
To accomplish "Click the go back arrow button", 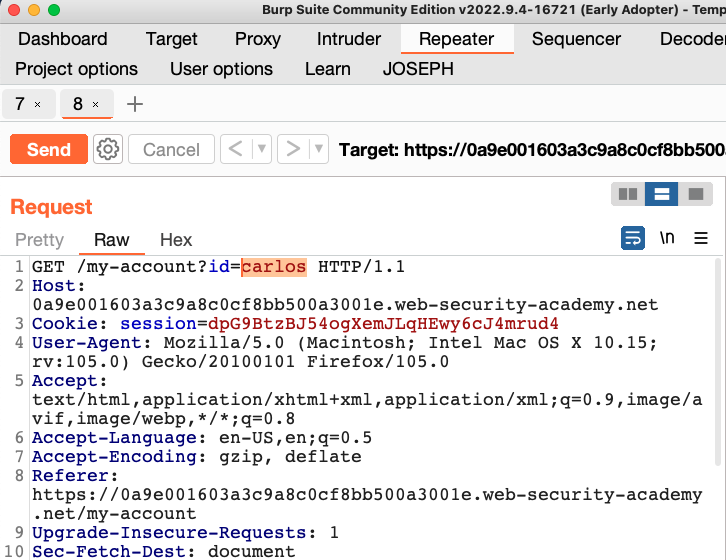I will pyautogui.click(x=236, y=149).
